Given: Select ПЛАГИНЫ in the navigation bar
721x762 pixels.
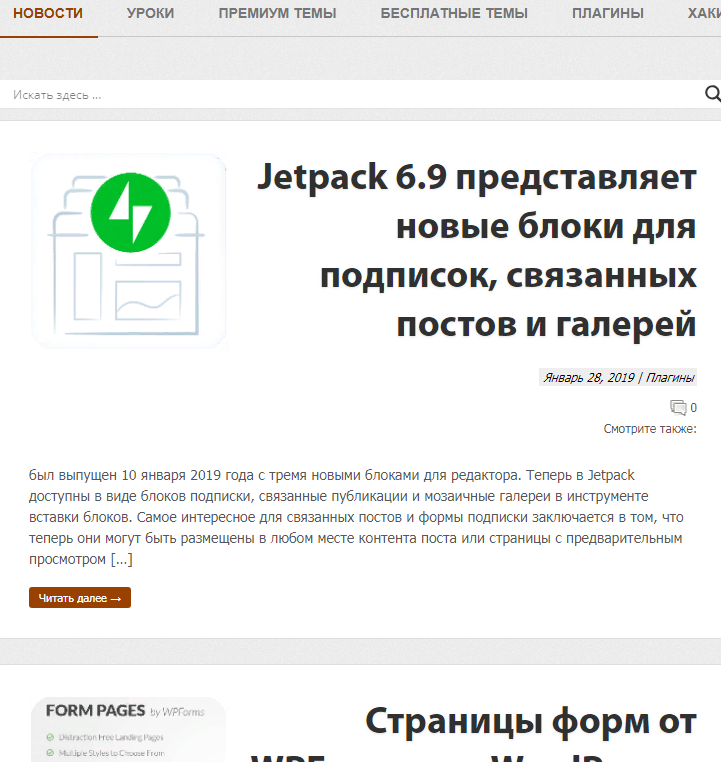Looking at the screenshot, I should [608, 14].
